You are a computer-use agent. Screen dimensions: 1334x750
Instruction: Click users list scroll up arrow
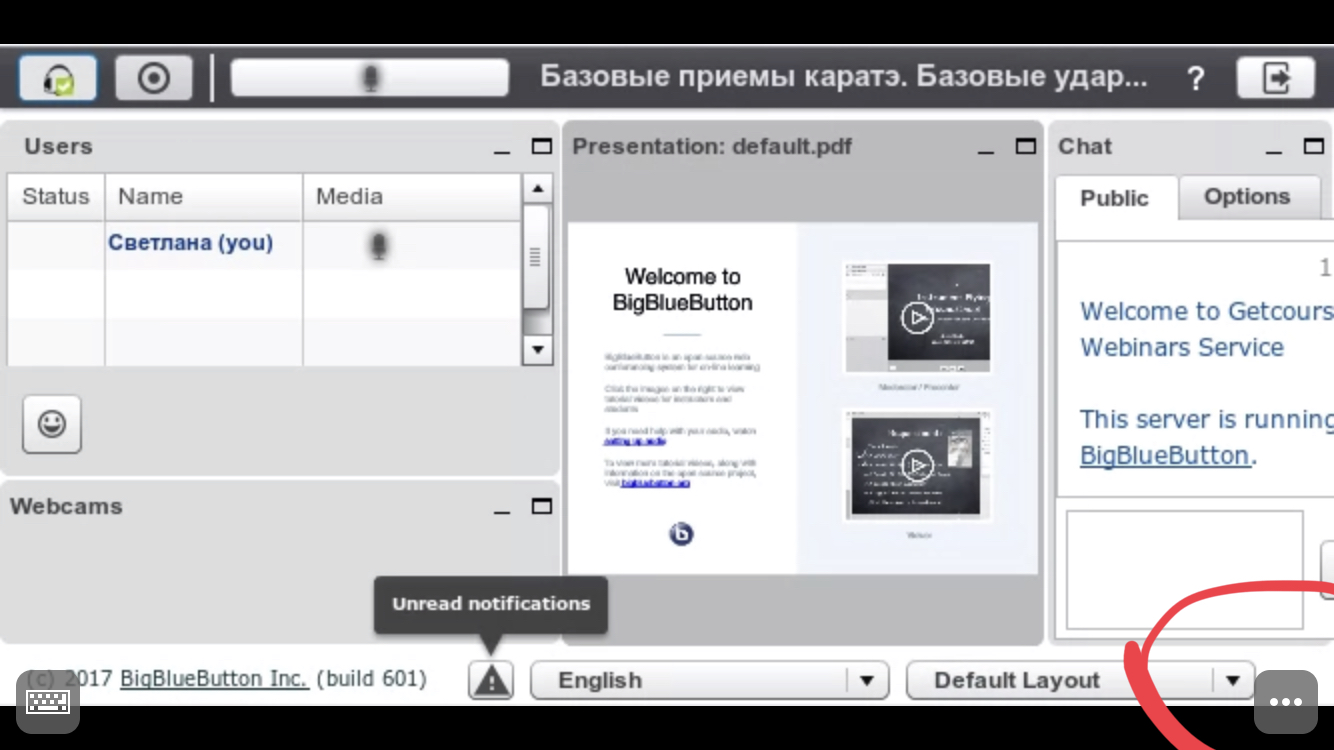click(537, 188)
